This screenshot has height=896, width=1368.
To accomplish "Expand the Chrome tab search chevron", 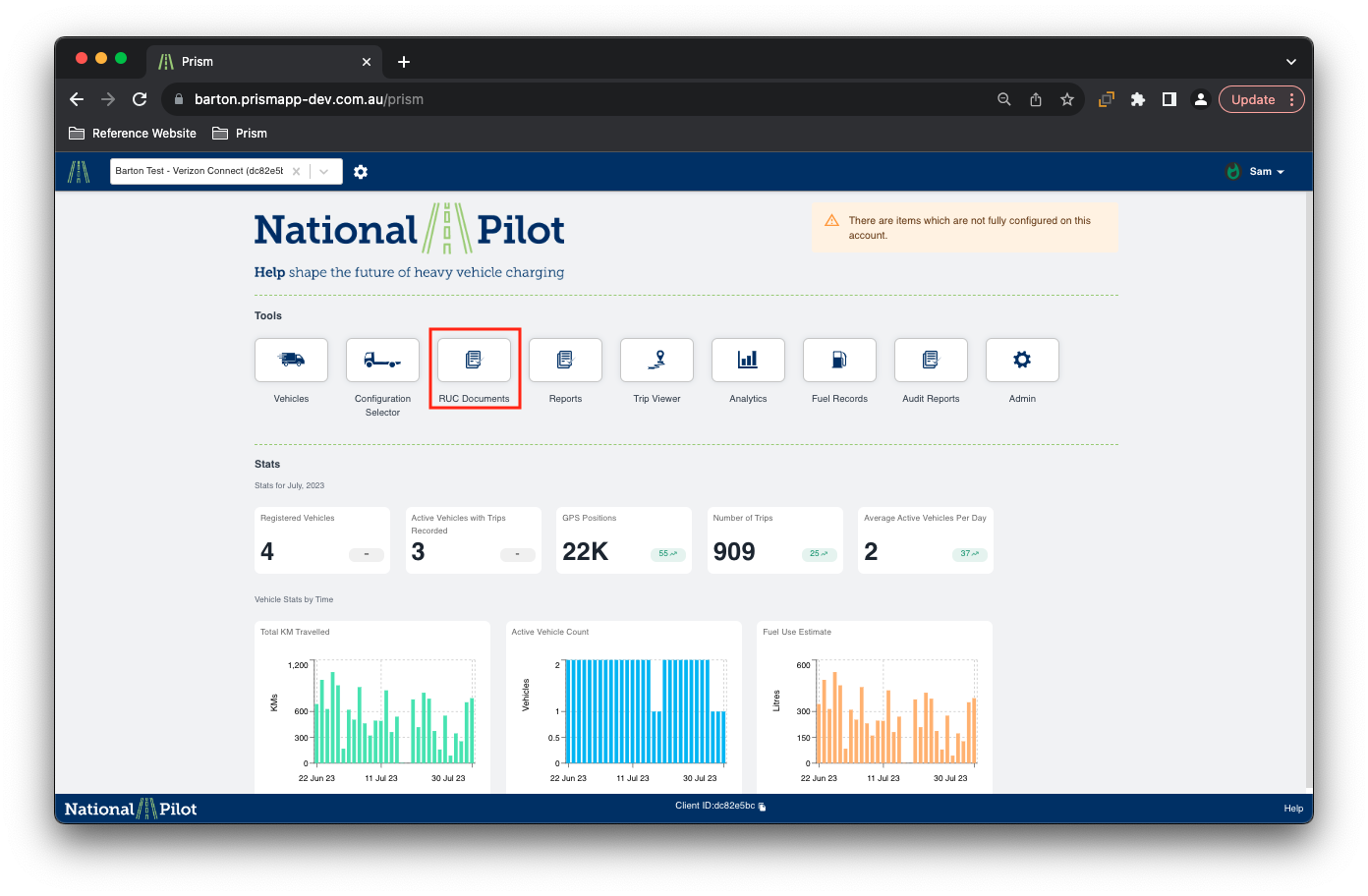I will pos(1290,62).
